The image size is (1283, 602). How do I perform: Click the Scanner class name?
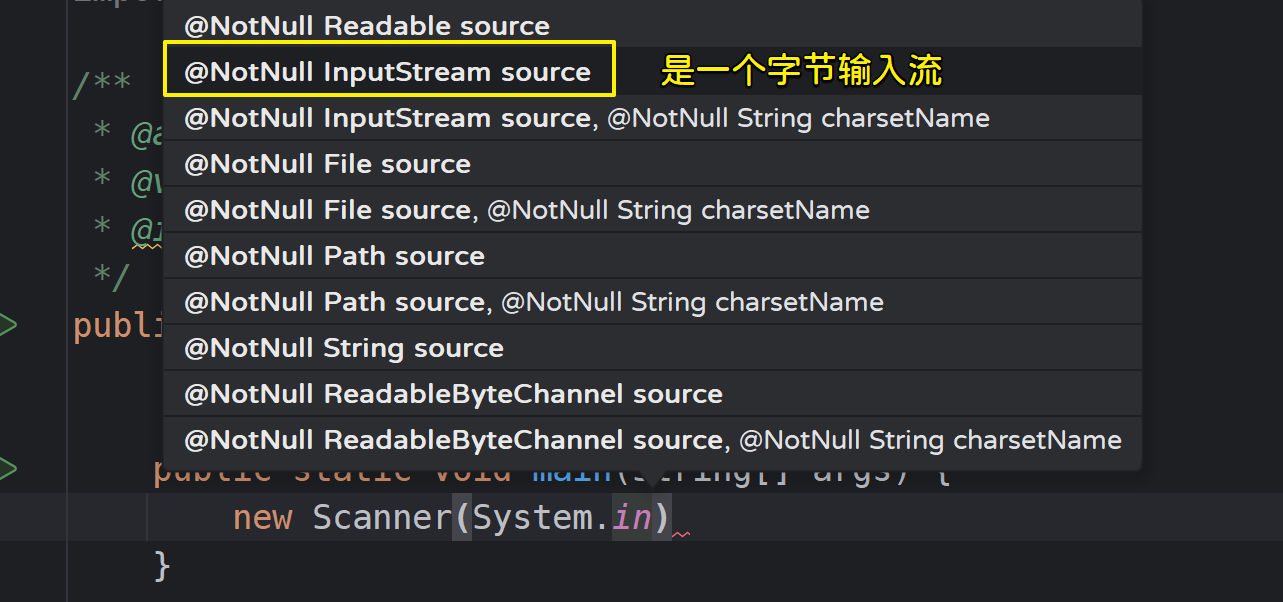pyautogui.click(x=381, y=518)
